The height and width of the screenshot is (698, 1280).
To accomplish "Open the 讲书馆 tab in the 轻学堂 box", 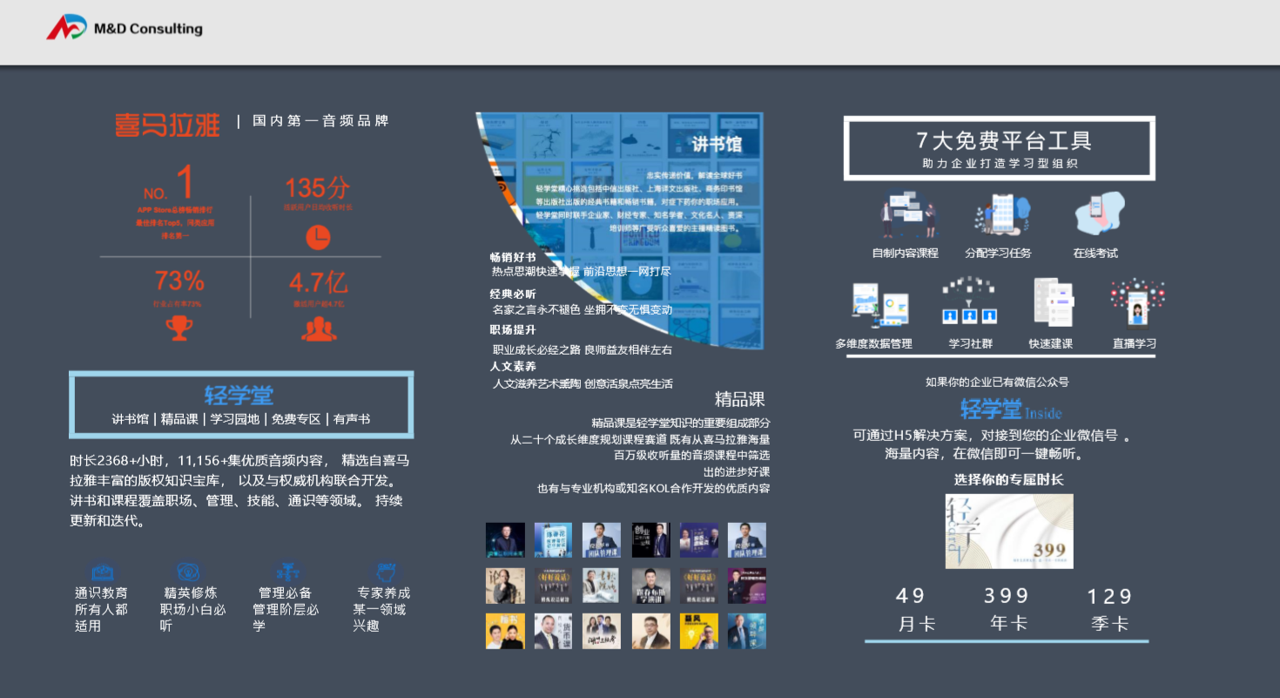I will tap(130, 419).
